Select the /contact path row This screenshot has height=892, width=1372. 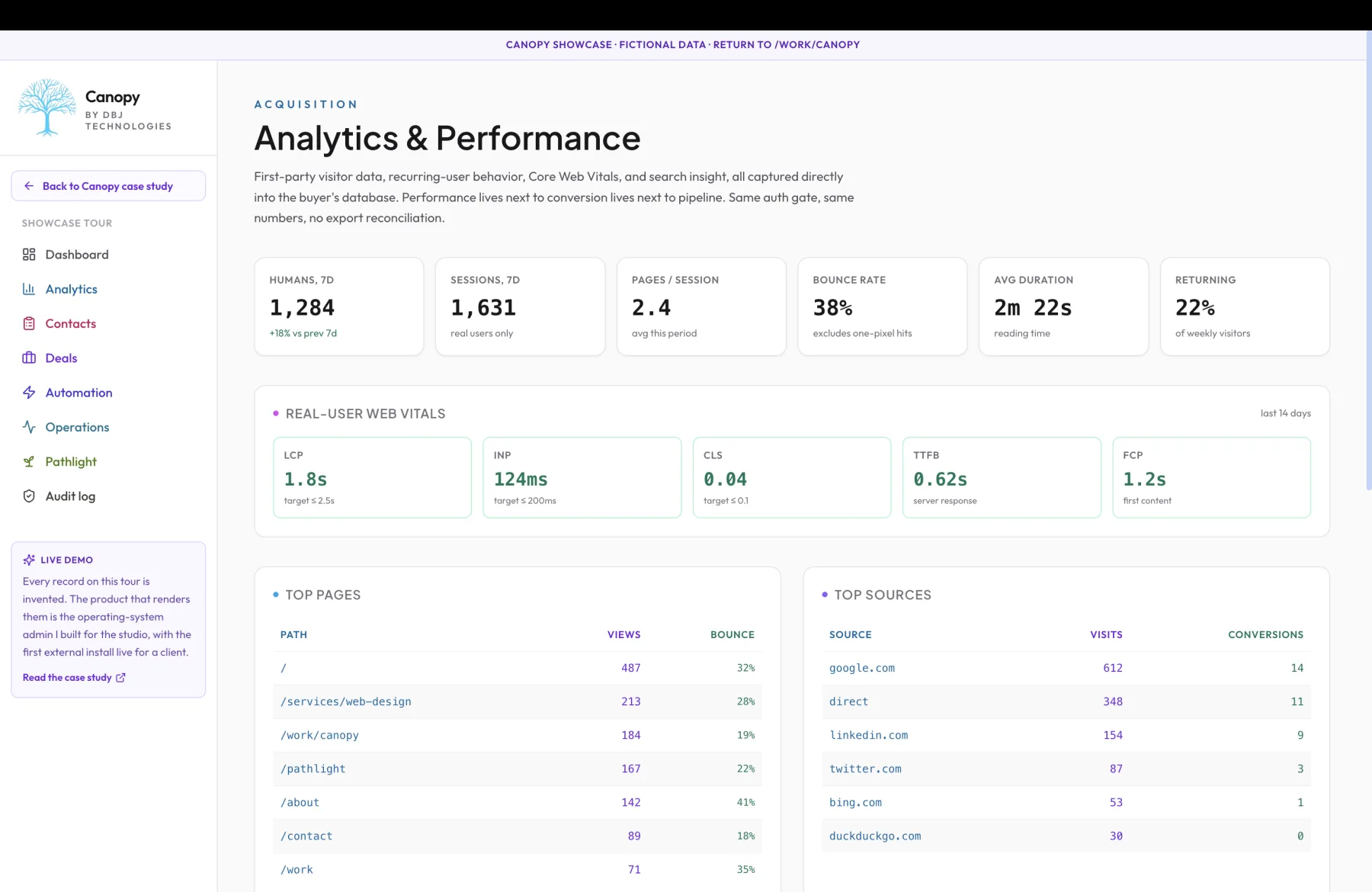click(518, 836)
